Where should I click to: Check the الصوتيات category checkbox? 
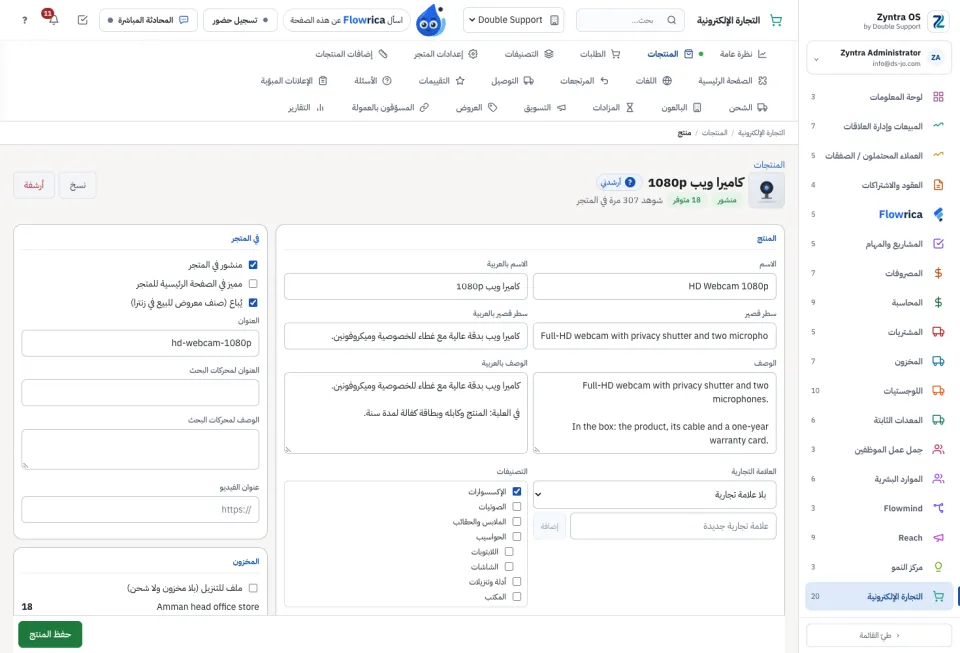click(x=517, y=507)
